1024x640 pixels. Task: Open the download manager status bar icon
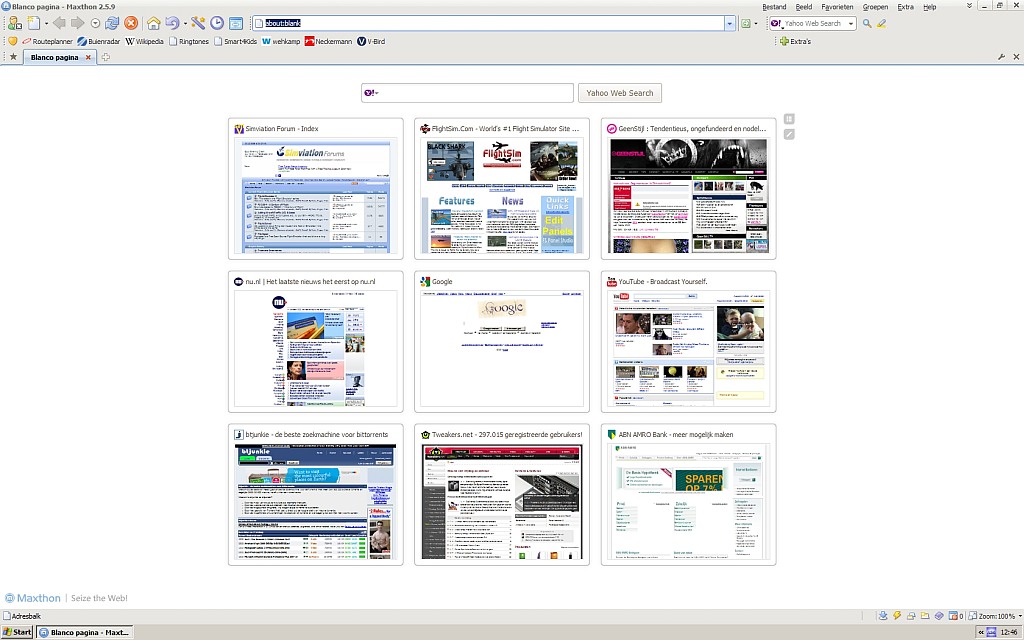883,616
